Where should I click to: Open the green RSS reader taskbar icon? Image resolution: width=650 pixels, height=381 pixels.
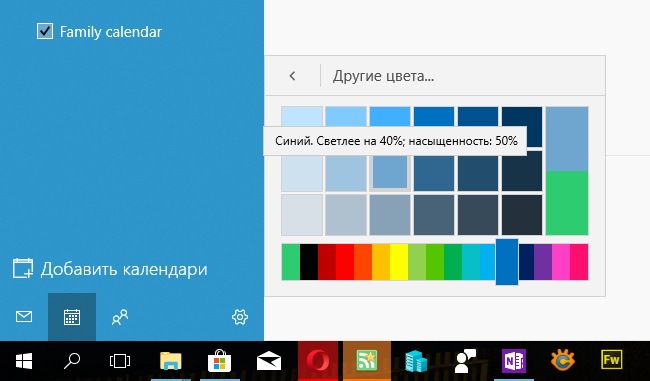click(367, 361)
